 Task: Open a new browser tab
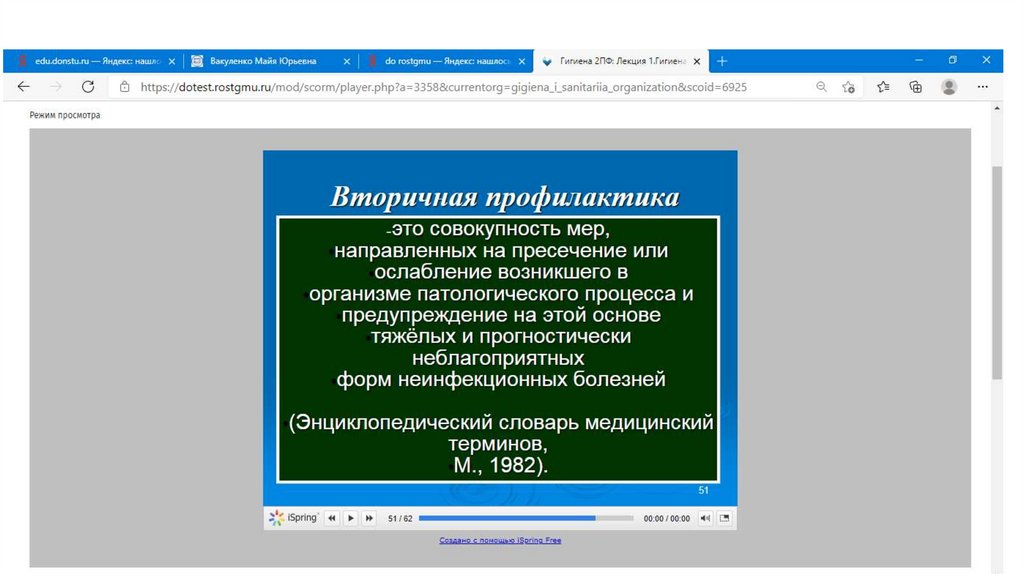[722, 61]
